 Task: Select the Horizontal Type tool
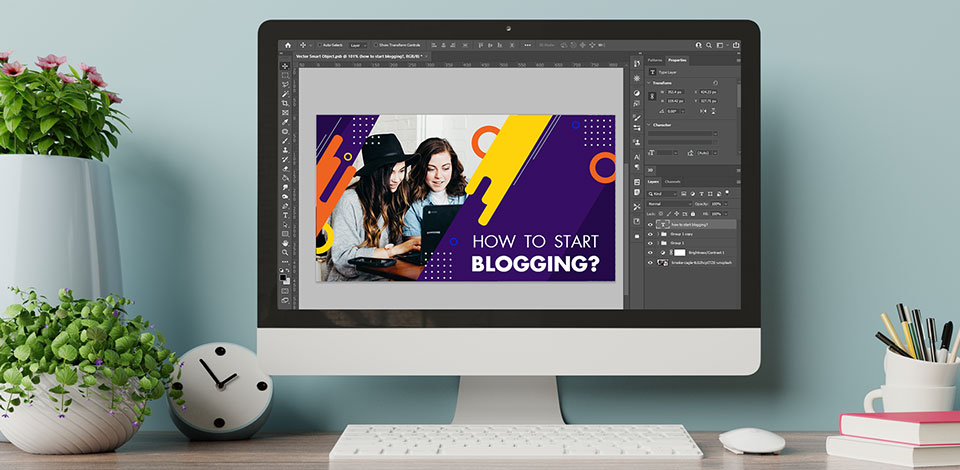[x=285, y=215]
